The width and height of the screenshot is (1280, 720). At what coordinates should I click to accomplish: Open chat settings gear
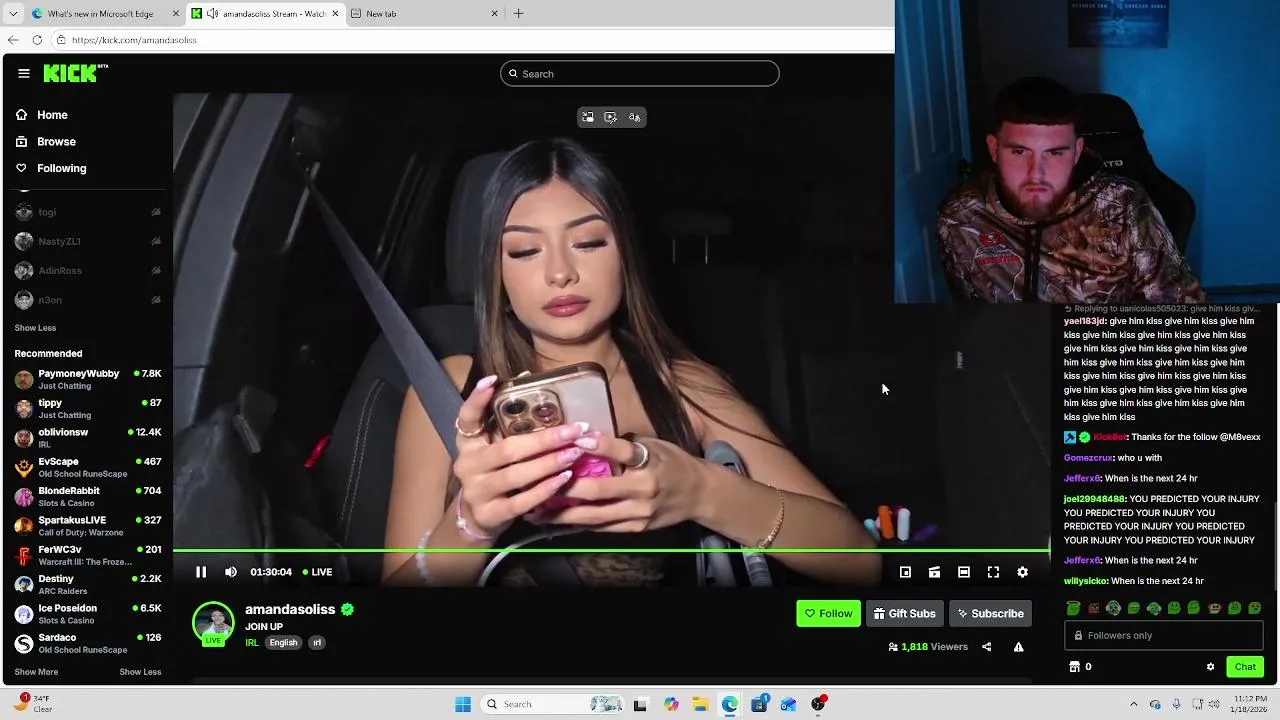pyautogui.click(x=1210, y=667)
